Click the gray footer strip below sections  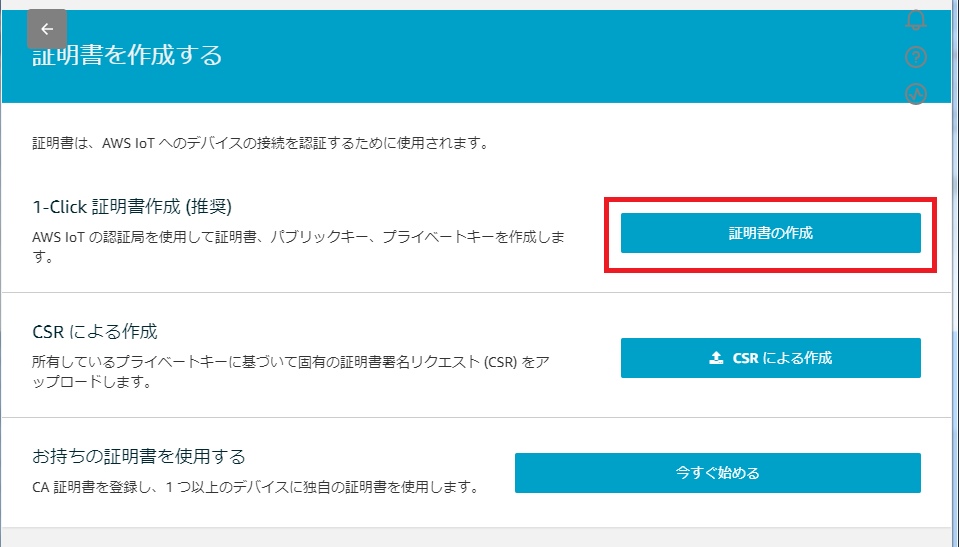478,538
